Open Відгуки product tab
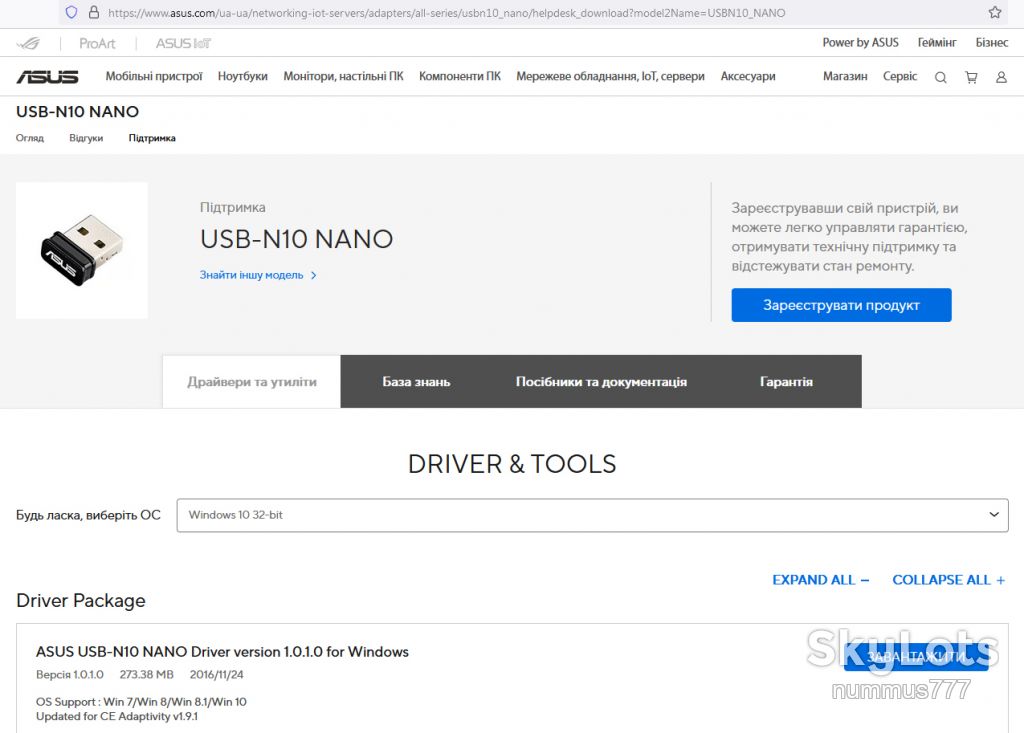 (86, 138)
